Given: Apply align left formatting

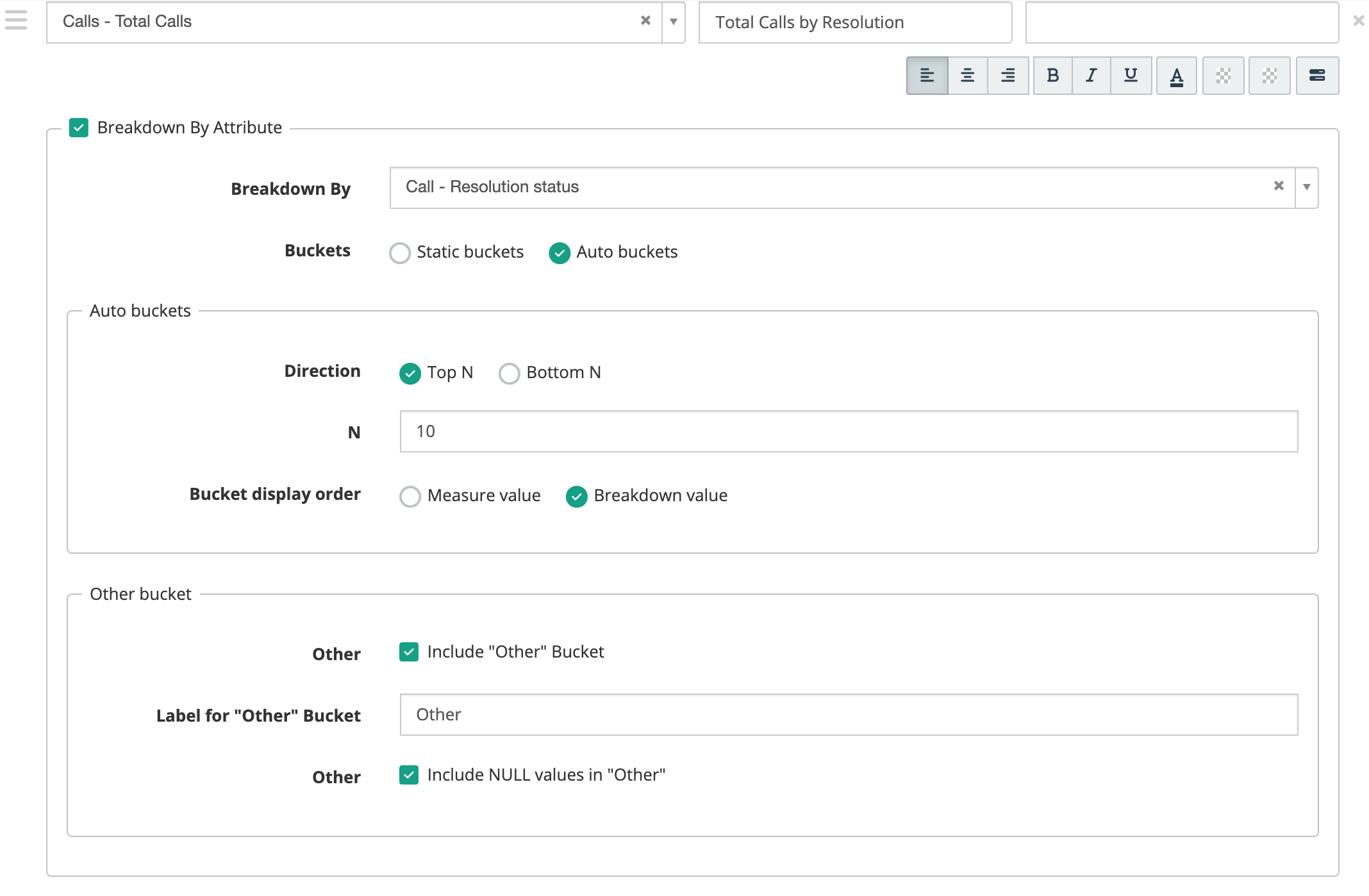Looking at the screenshot, I should [x=927, y=76].
